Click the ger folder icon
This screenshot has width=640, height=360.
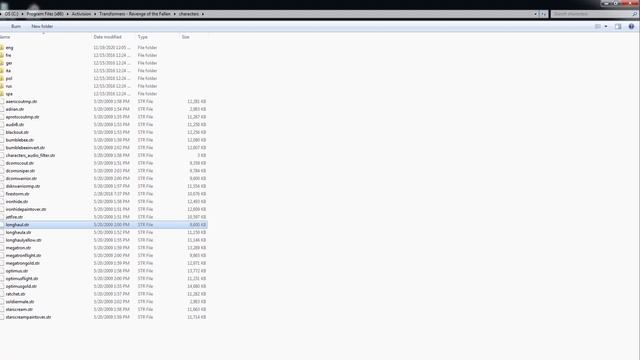point(2,63)
